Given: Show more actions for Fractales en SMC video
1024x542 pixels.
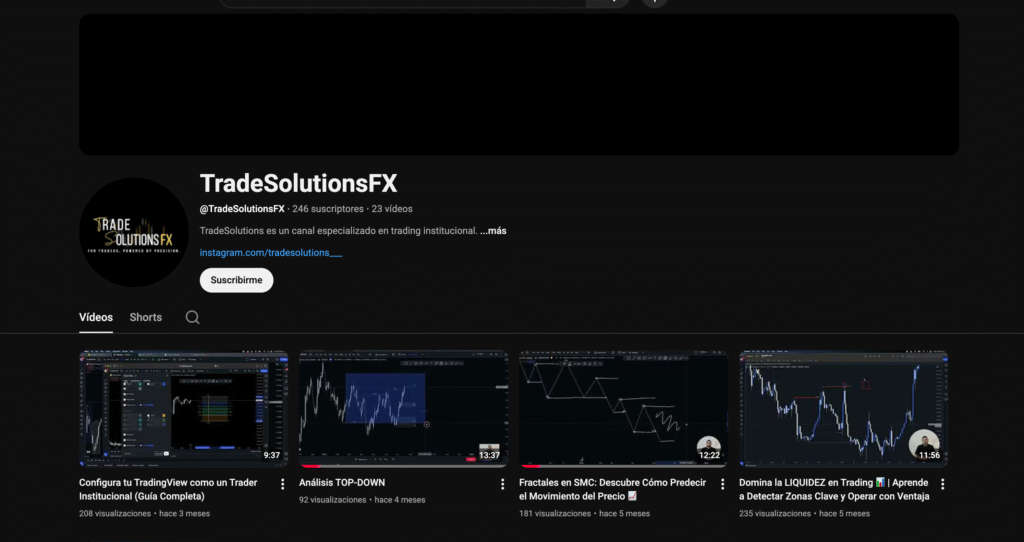Looking at the screenshot, I should point(723,484).
